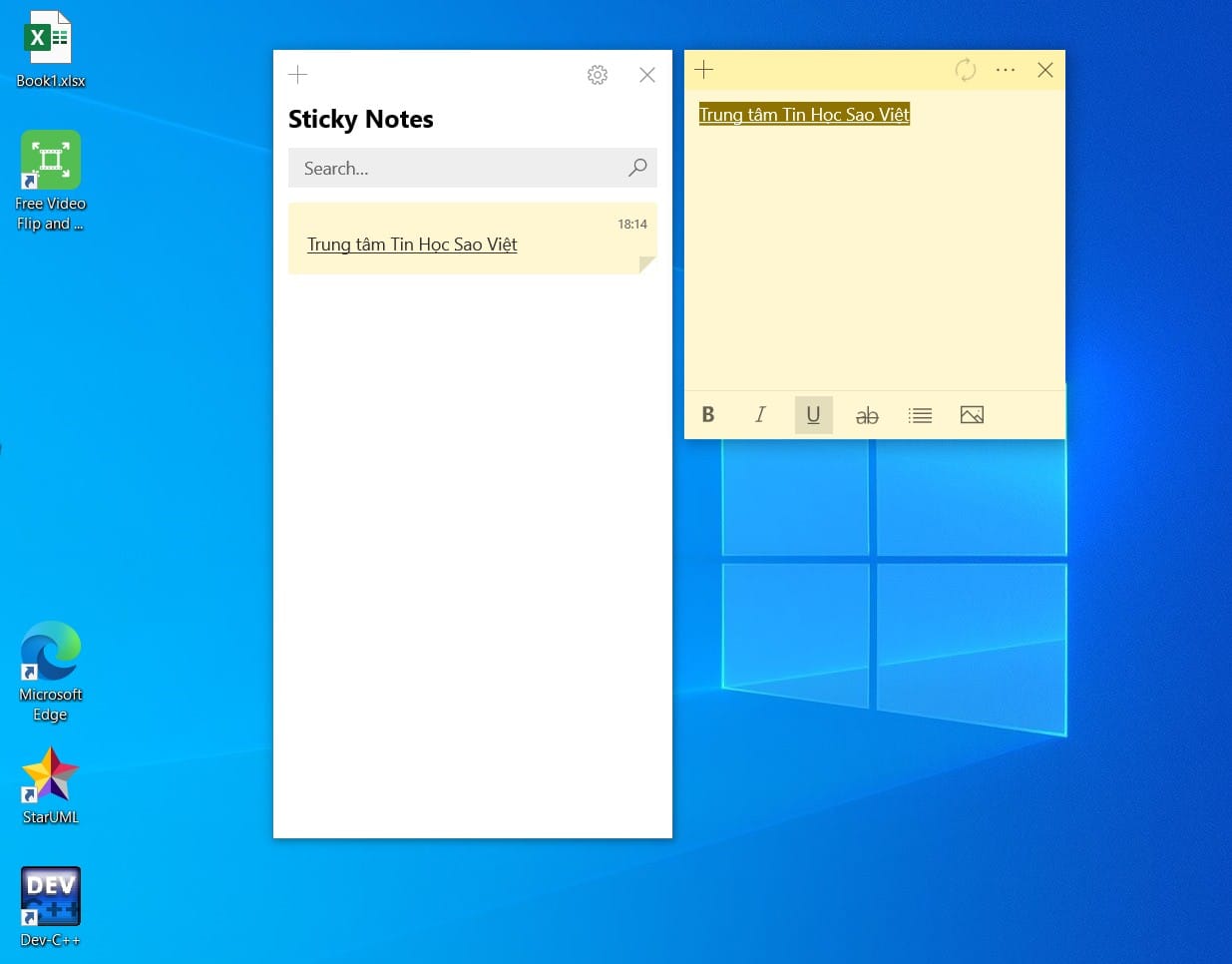Click the sync icon on the note
The height and width of the screenshot is (964, 1232).
pyautogui.click(x=965, y=70)
